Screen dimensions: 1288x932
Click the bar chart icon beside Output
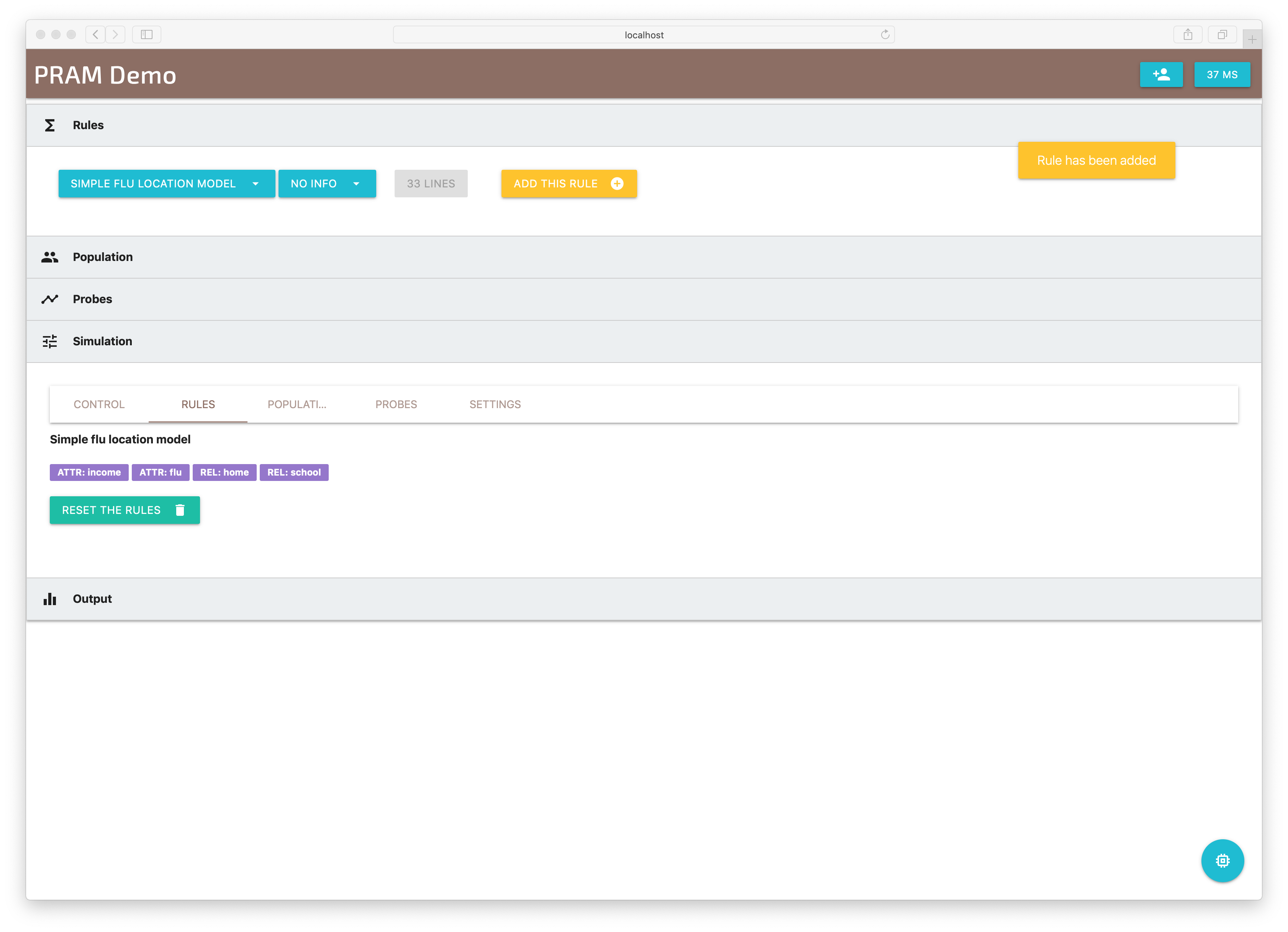pyautogui.click(x=50, y=599)
